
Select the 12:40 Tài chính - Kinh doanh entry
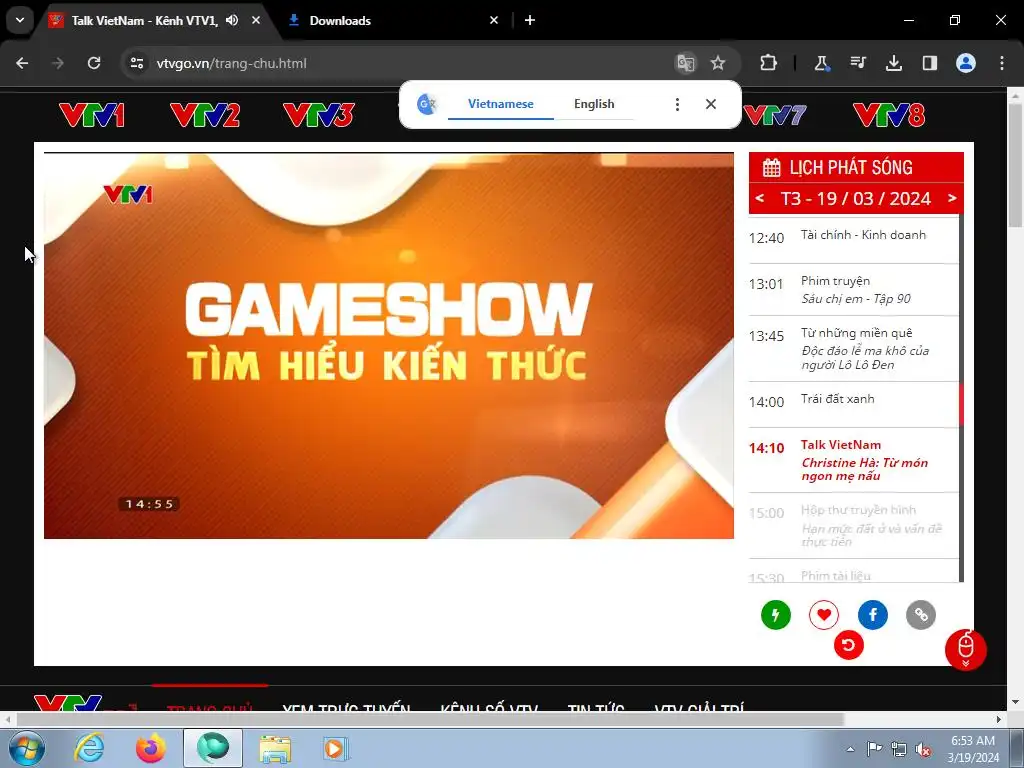click(x=854, y=238)
